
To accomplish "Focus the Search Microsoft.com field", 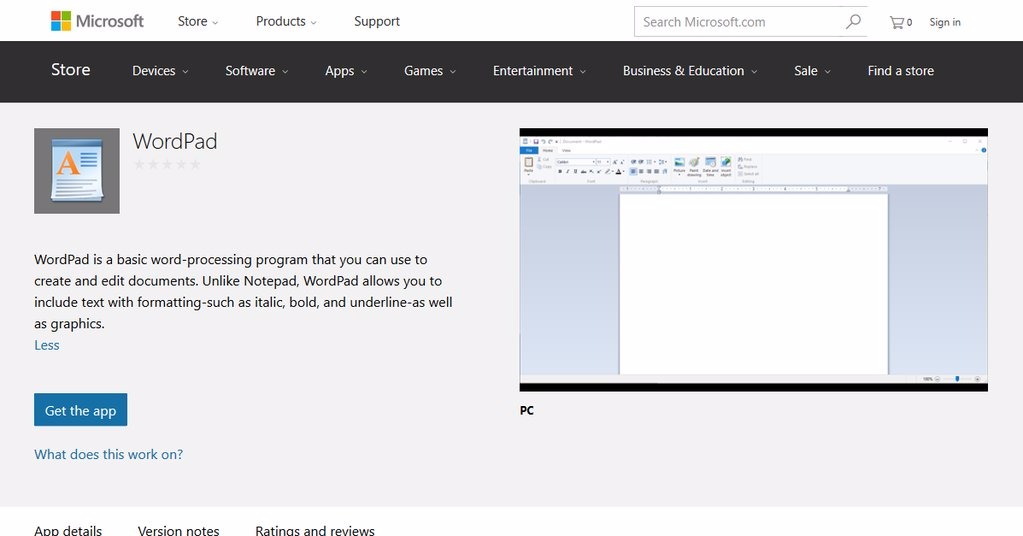I will (x=738, y=21).
